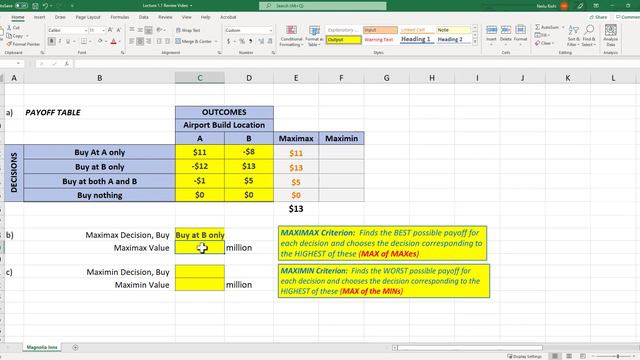The width and height of the screenshot is (640, 360).
Task: Click the Middle Align icon
Action: [x=140, y=30]
